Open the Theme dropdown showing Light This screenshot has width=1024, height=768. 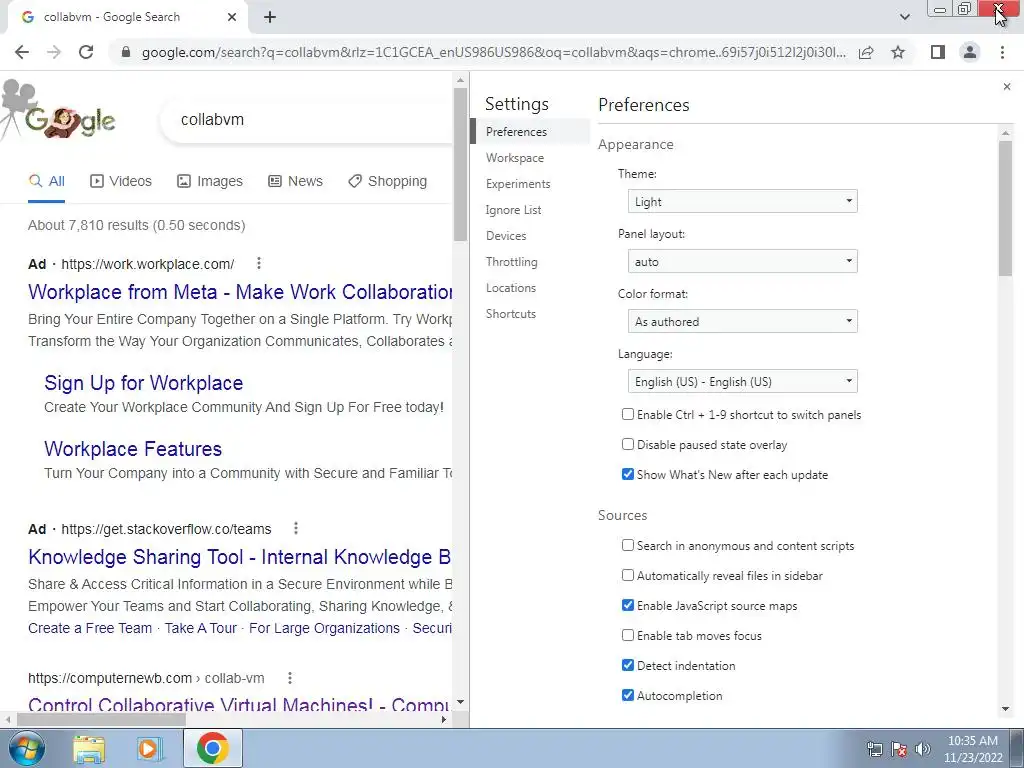coord(743,201)
